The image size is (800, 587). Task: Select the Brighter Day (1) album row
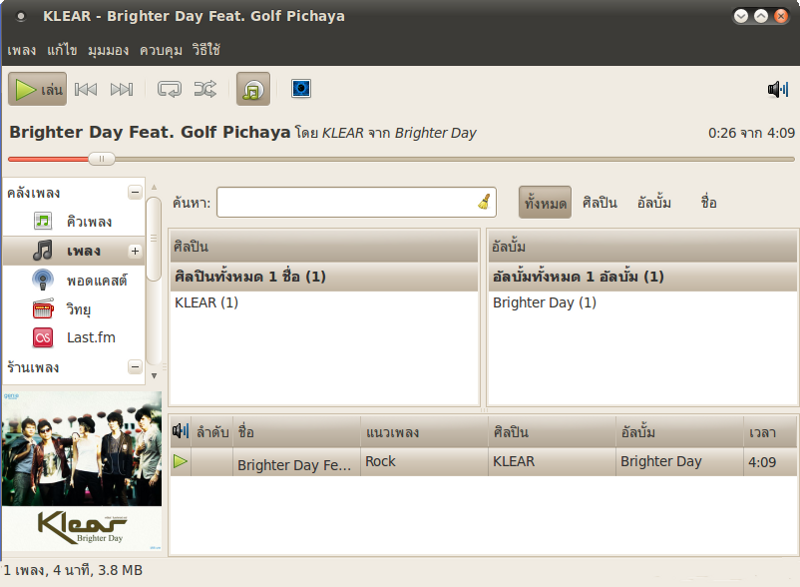643,303
